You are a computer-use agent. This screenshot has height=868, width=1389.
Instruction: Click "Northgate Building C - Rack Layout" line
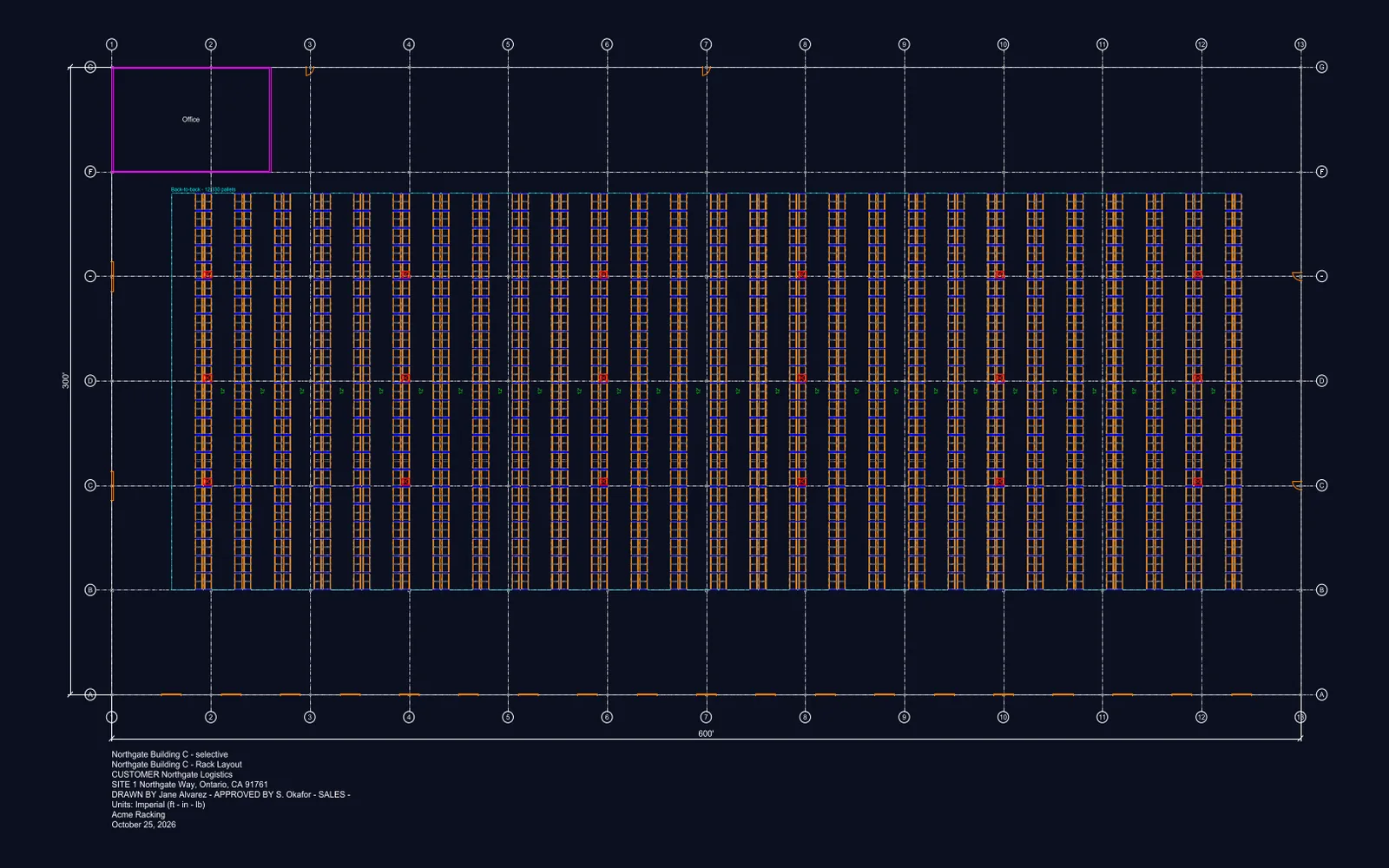pos(176,765)
